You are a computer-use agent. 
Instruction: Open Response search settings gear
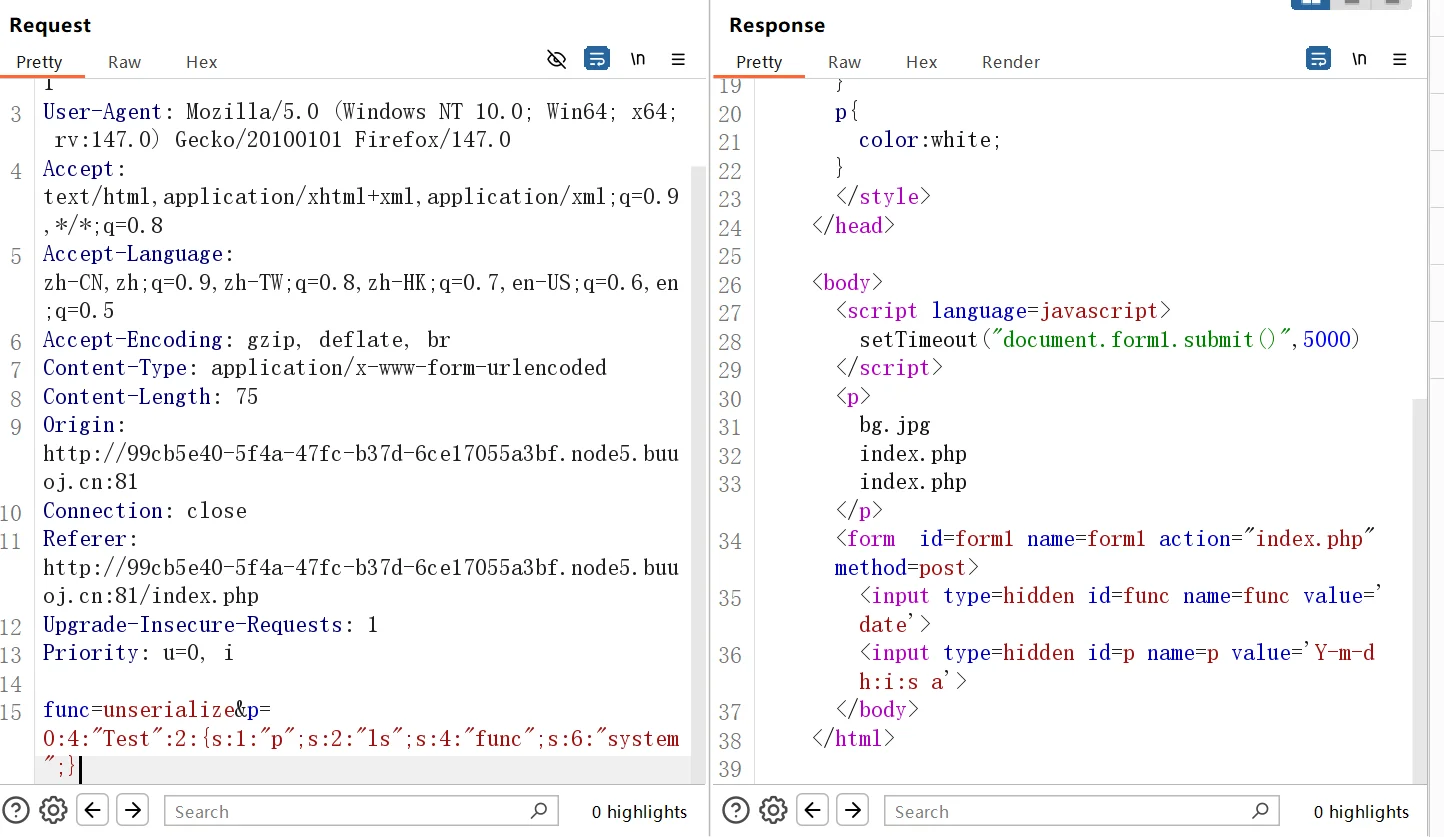click(773, 810)
